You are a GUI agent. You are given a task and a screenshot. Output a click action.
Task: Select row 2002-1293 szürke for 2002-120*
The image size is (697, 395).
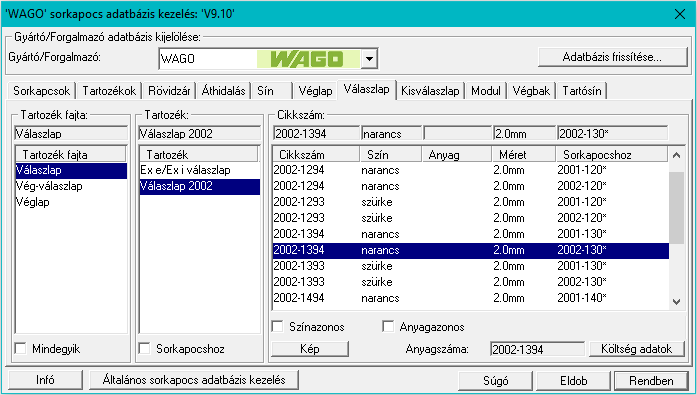coord(471,218)
